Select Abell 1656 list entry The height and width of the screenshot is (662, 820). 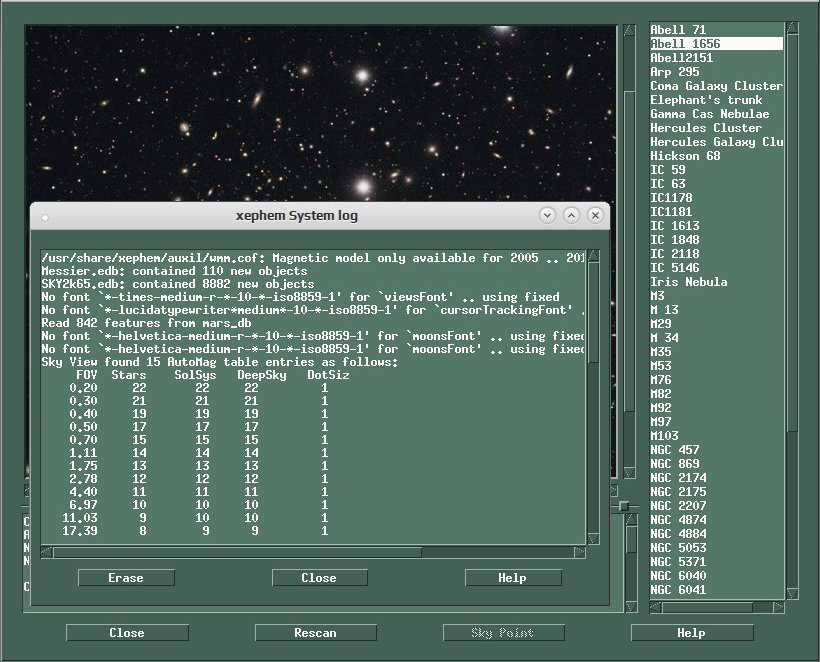coord(716,44)
